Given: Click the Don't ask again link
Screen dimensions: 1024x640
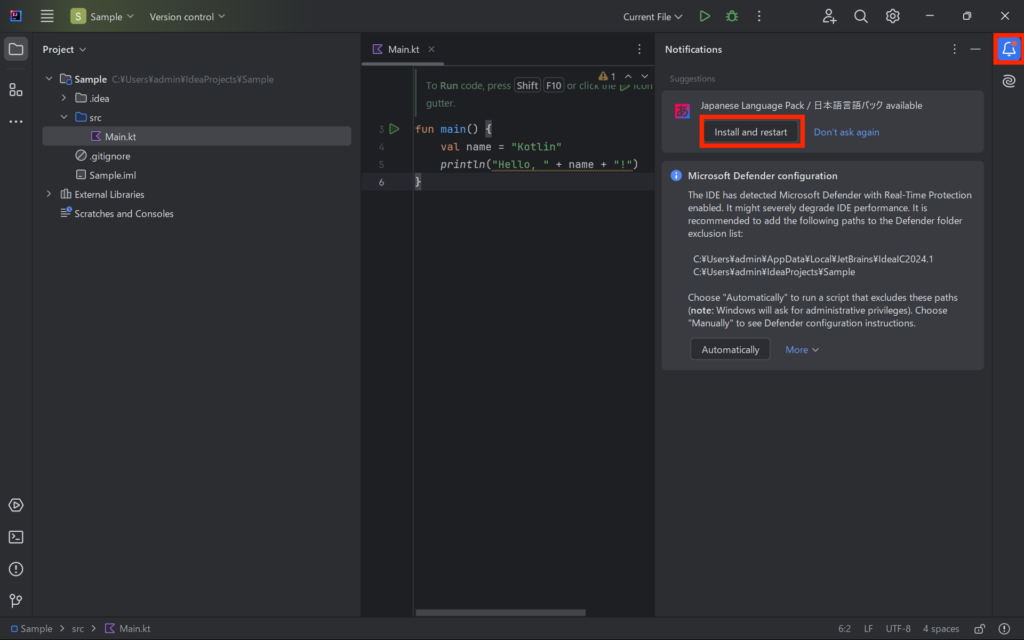Looking at the screenshot, I should pos(846,132).
